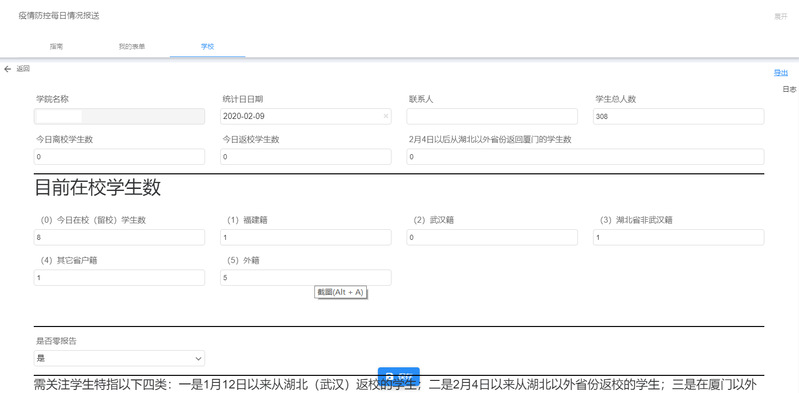Screen dimensions: 799x393
Task: Click the 今日返校学生数 input
Action: point(306,156)
